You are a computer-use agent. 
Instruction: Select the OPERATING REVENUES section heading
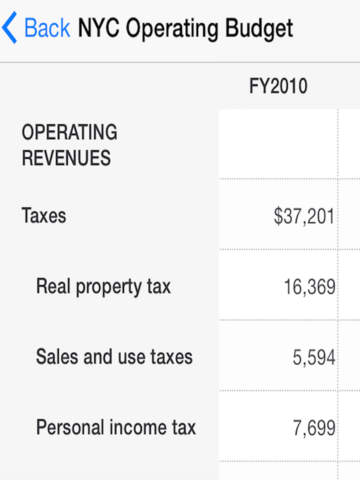pos(69,145)
